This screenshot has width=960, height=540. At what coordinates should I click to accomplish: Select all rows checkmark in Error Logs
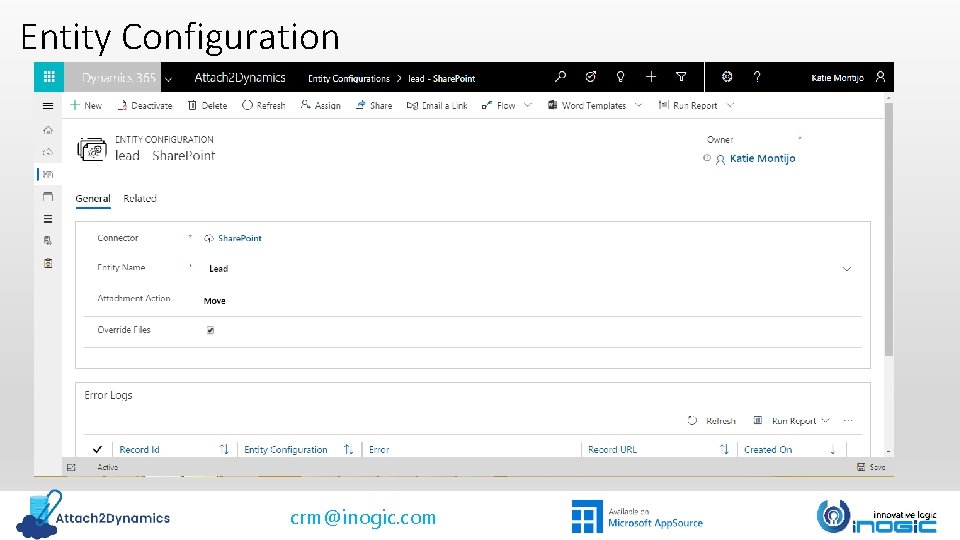pos(97,449)
